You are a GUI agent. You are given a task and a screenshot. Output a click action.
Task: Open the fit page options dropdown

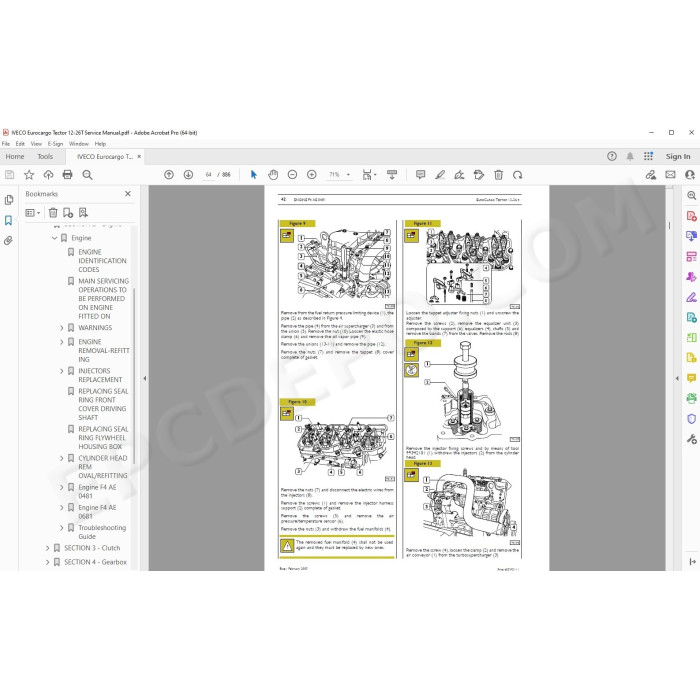369,175
